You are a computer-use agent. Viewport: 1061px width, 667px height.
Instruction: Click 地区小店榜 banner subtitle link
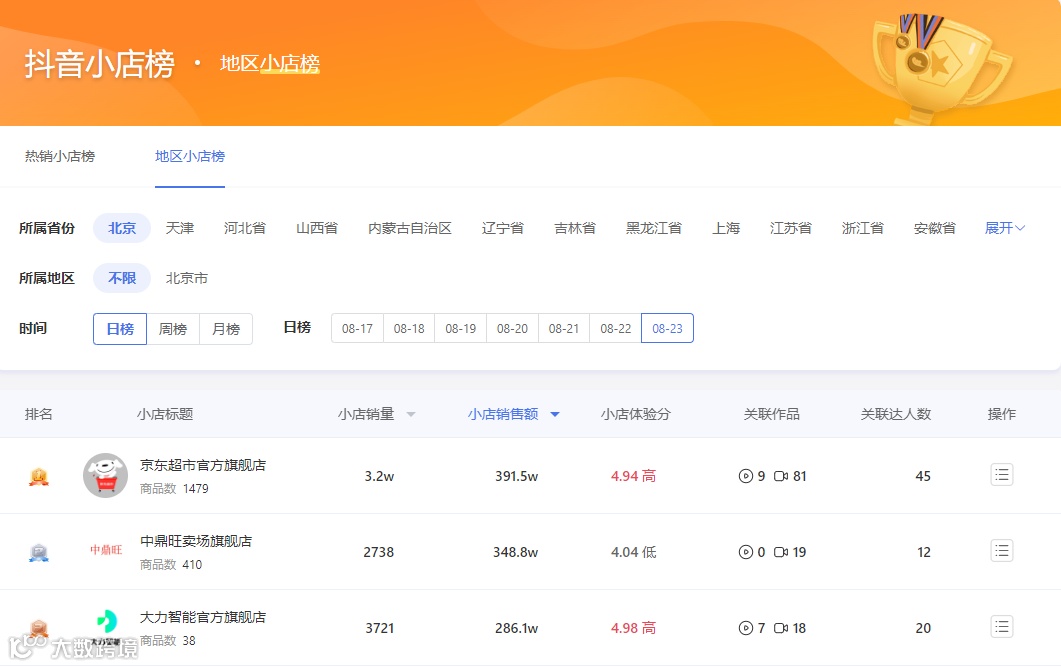[269, 64]
